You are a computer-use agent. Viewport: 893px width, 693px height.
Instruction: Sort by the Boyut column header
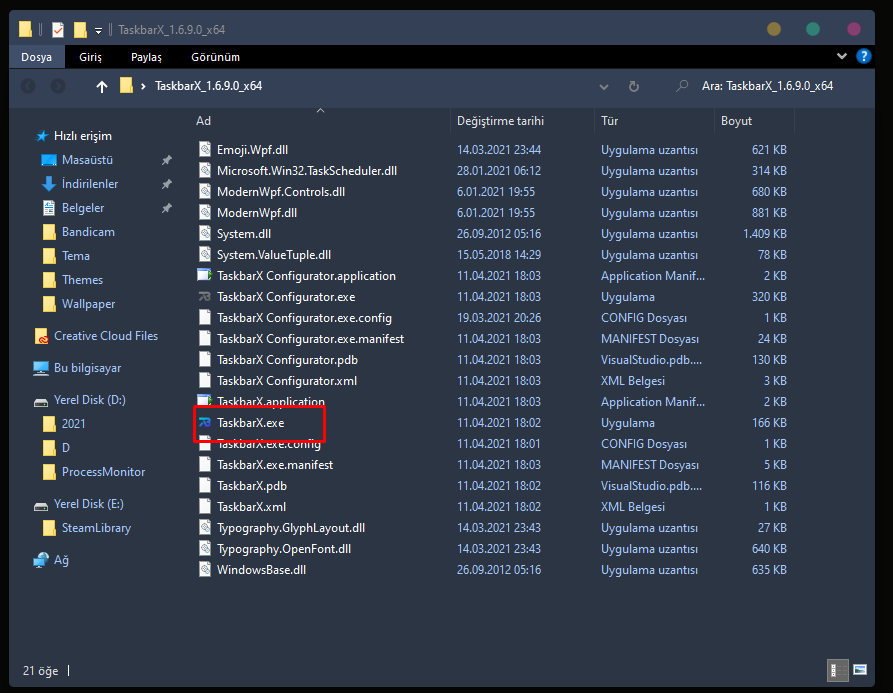point(736,121)
